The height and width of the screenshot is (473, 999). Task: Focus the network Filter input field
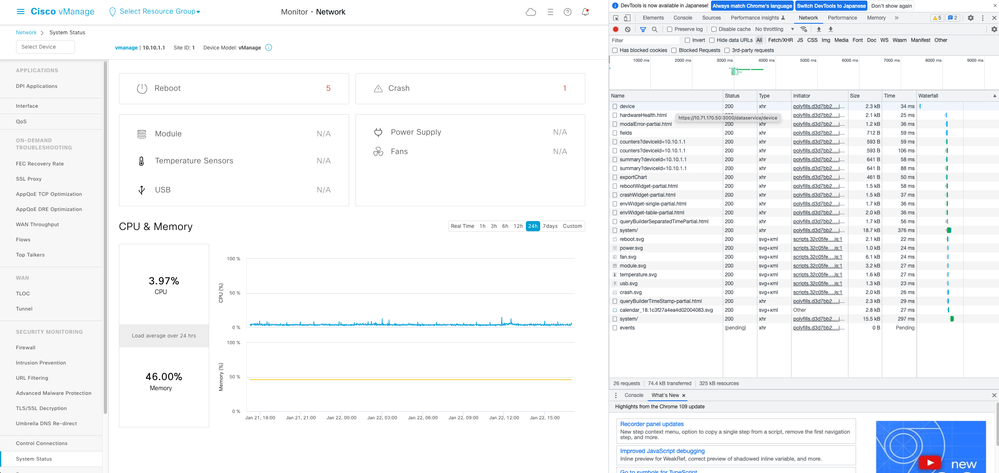pyautogui.click(x=644, y=40)
